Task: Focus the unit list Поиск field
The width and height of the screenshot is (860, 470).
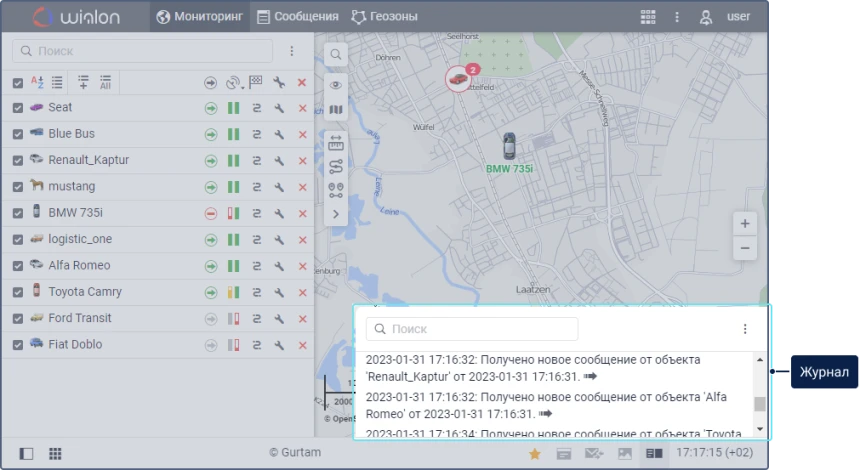Action: (x=143, y=51)
